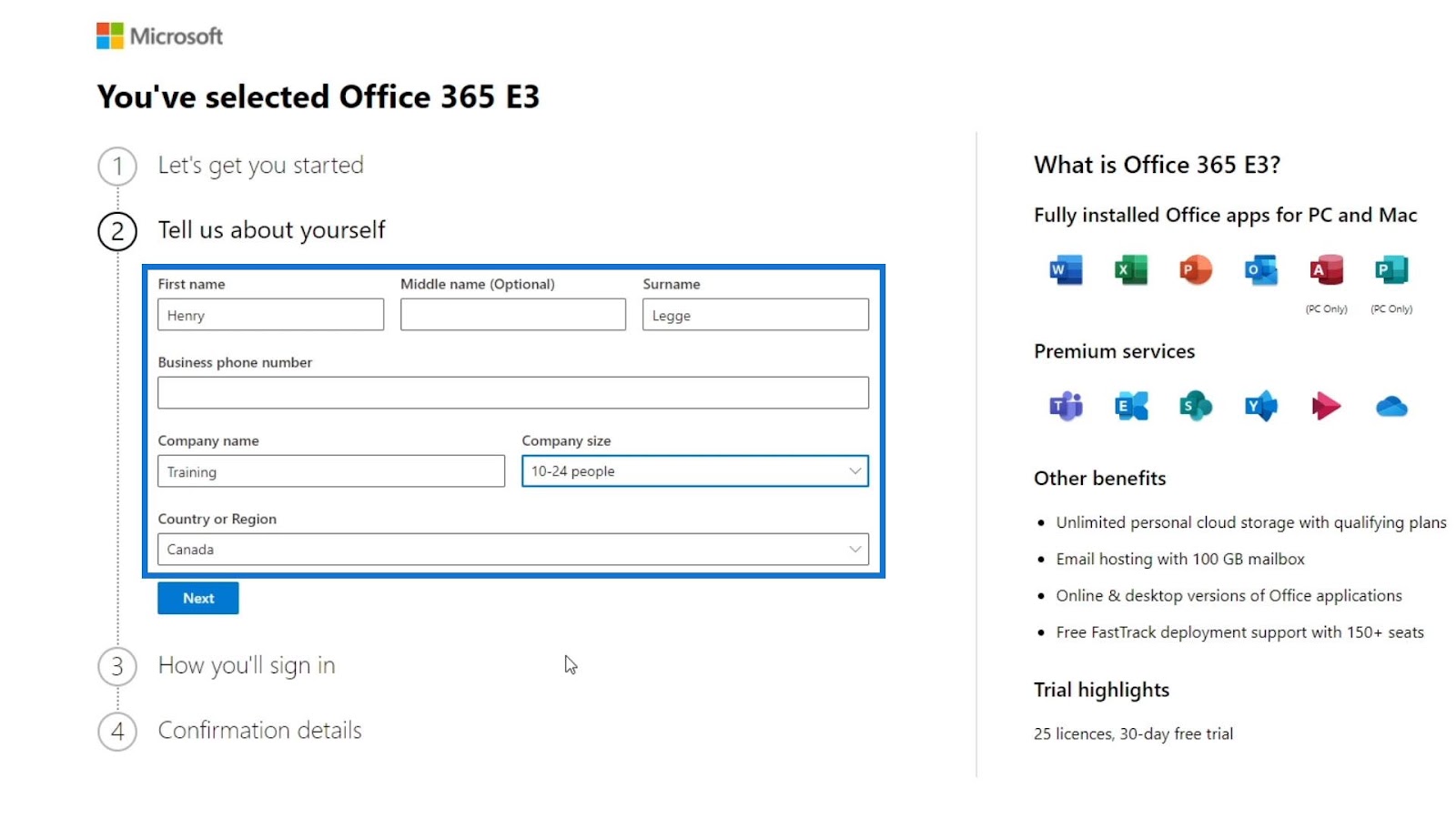Click the "First name" label
This screenshot has height=819, width=1456.
click(x=191, y=284)
